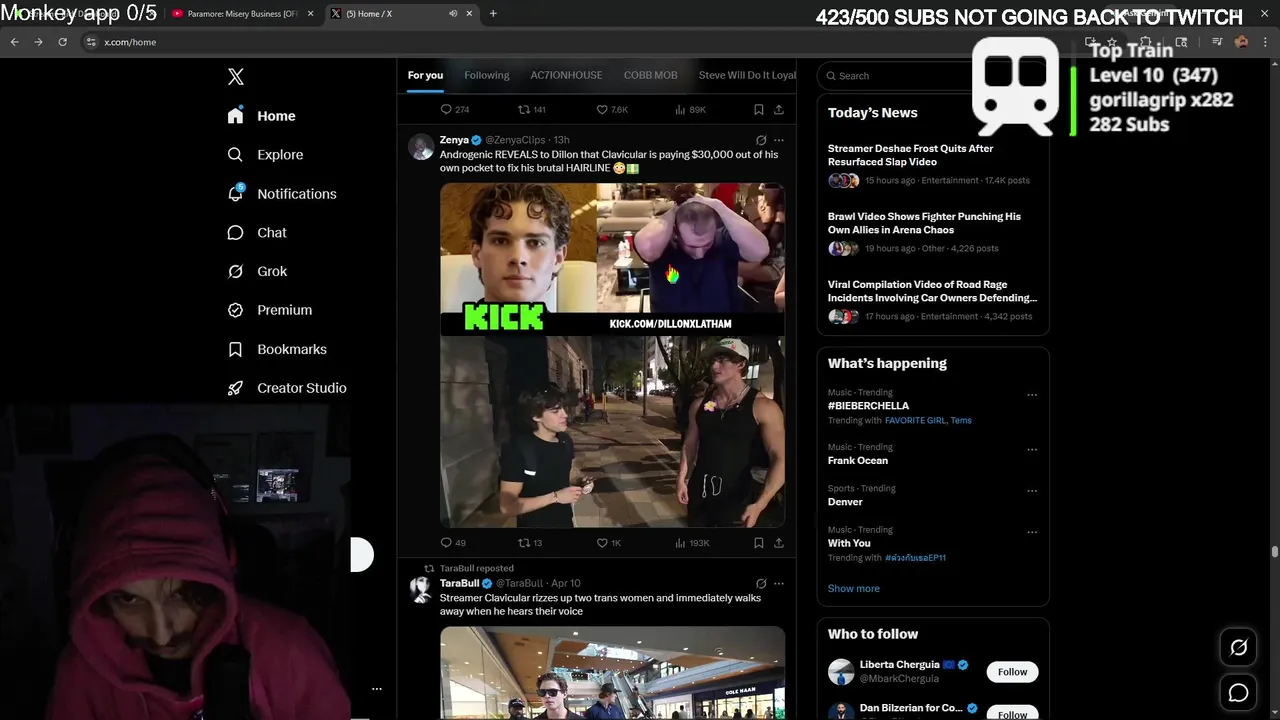Open the Frank Ocean trend

pyautogui.click(x=858, y=461)
